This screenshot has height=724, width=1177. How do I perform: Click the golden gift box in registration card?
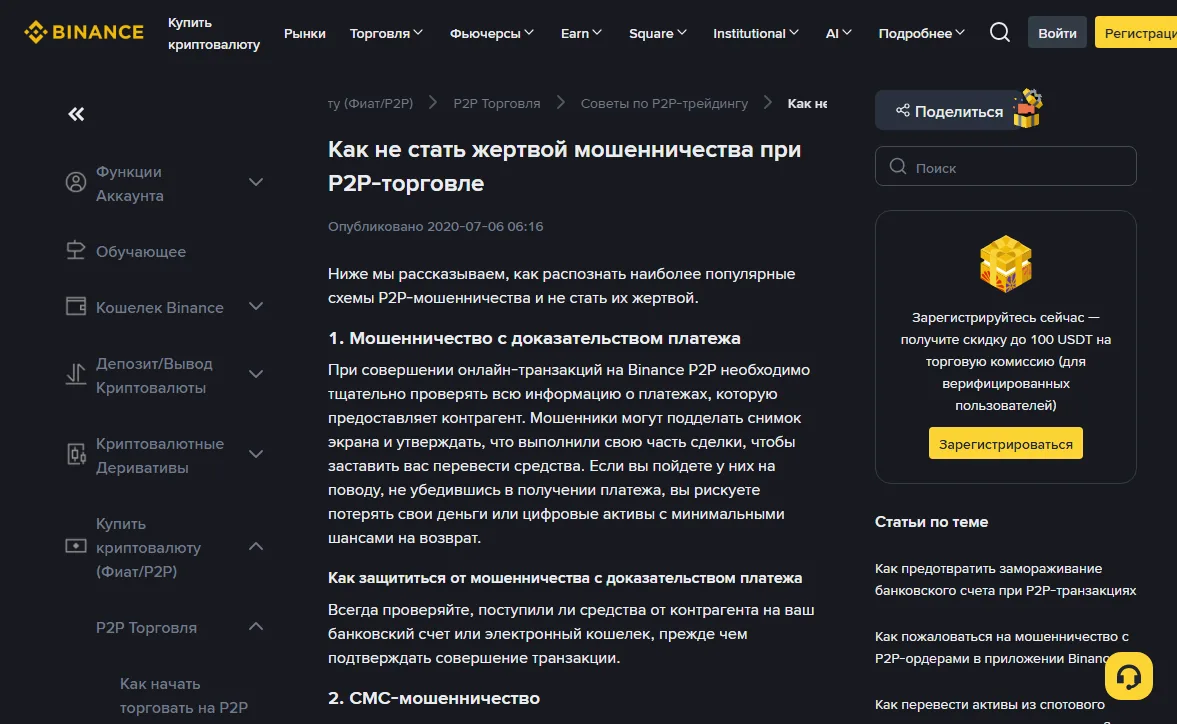(1006, 263)
